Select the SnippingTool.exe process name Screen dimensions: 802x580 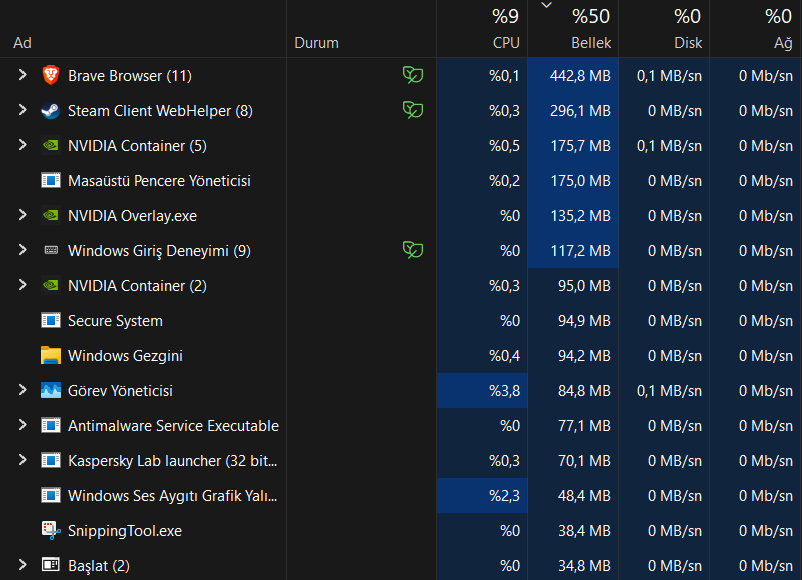click(125, 531)
